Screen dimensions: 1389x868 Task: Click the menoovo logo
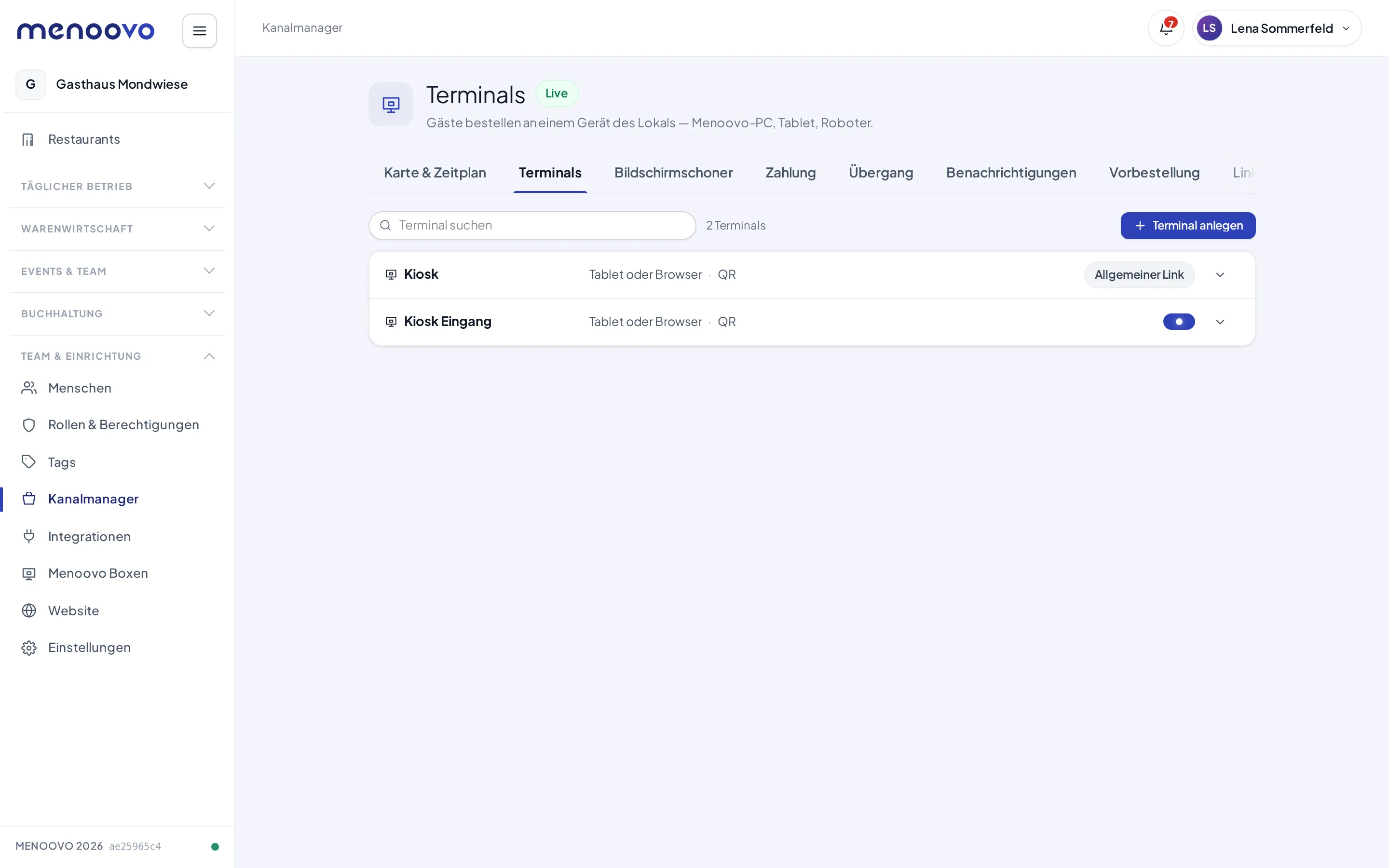tap(85, 31)
